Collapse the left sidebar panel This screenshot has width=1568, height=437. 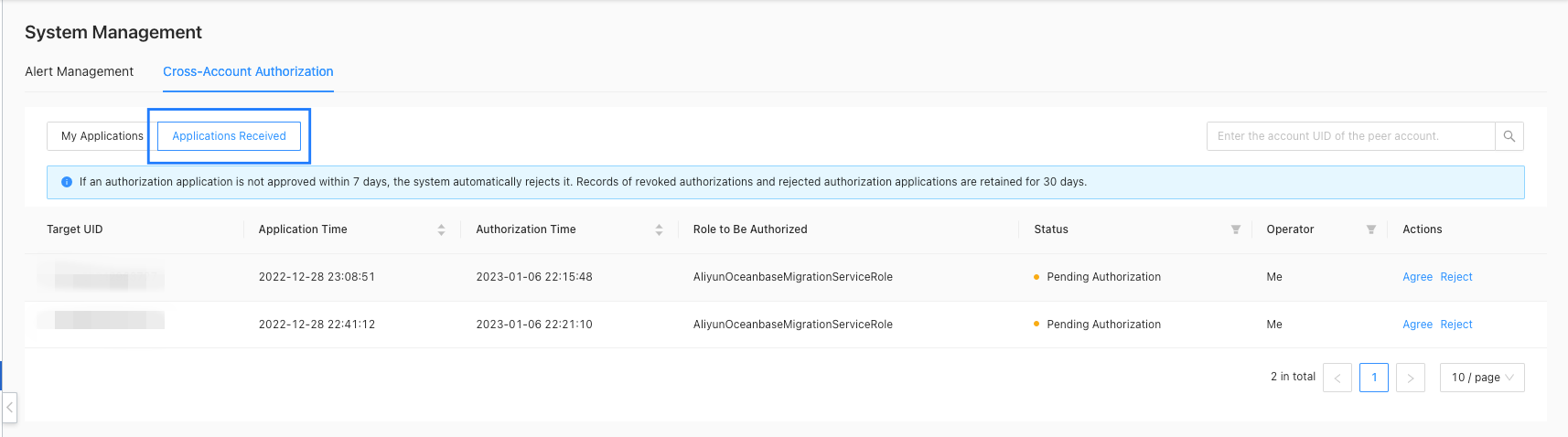click(x=9, y=408)
